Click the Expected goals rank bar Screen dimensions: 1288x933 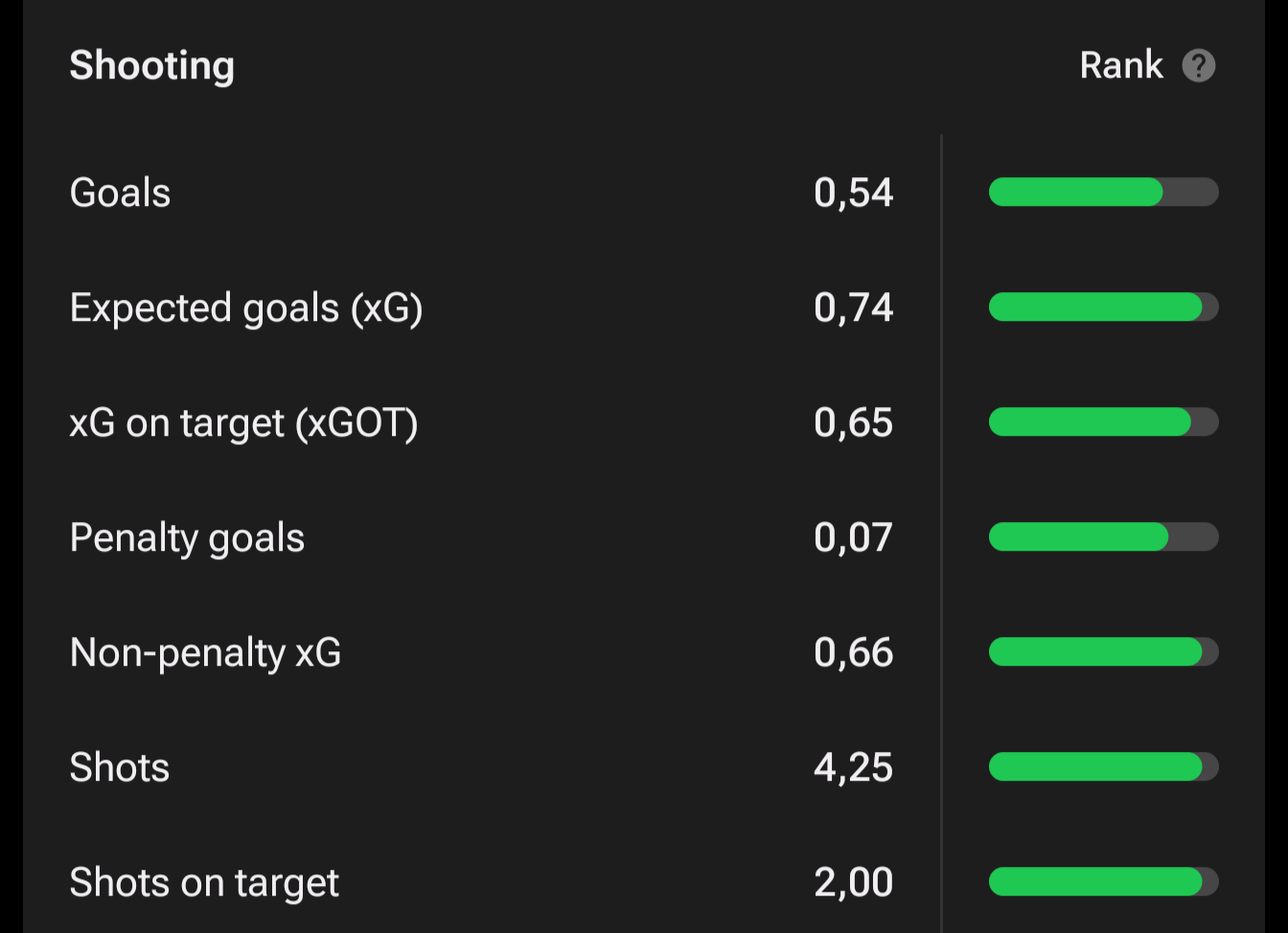1103,307
